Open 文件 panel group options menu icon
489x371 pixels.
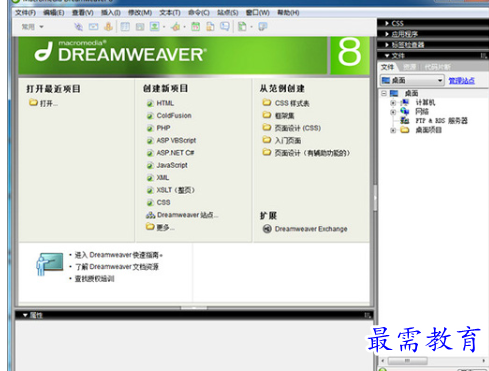tap(483, 56)
